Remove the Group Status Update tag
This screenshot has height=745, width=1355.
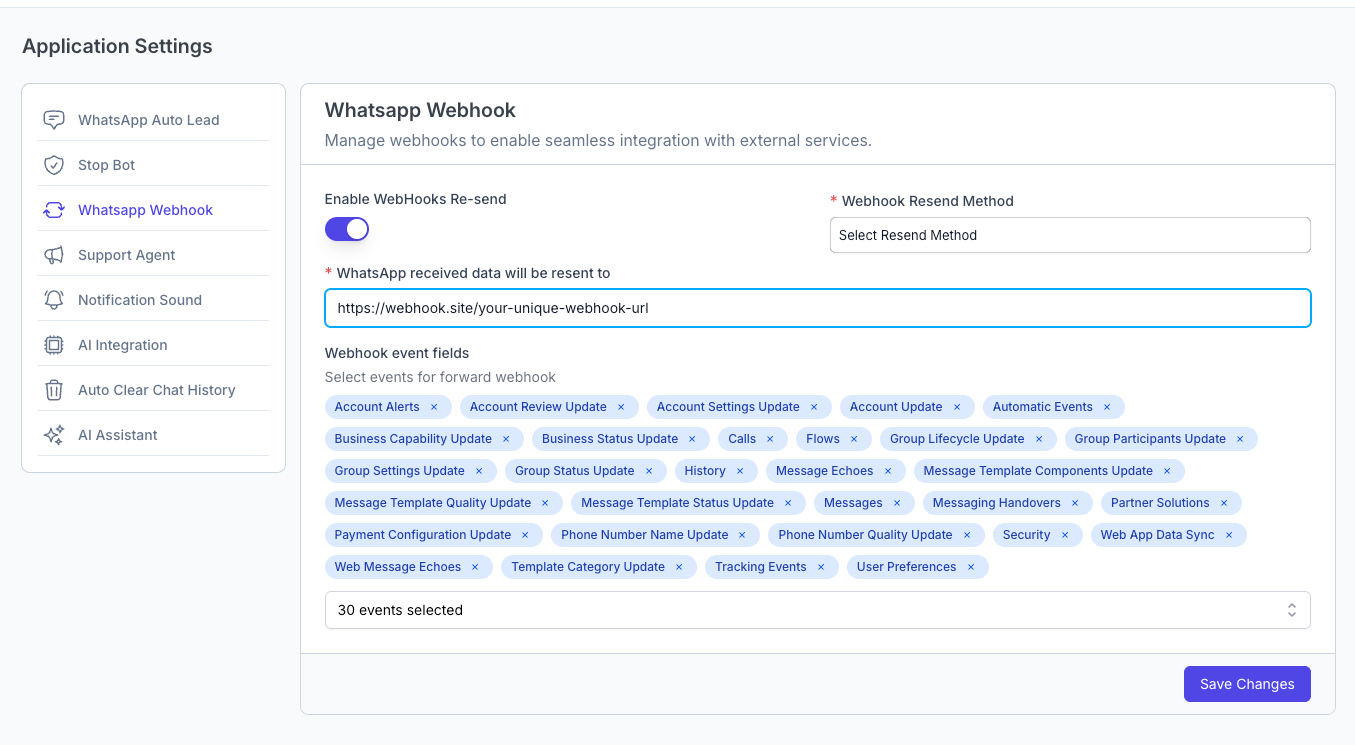click(x=649, y=471)
